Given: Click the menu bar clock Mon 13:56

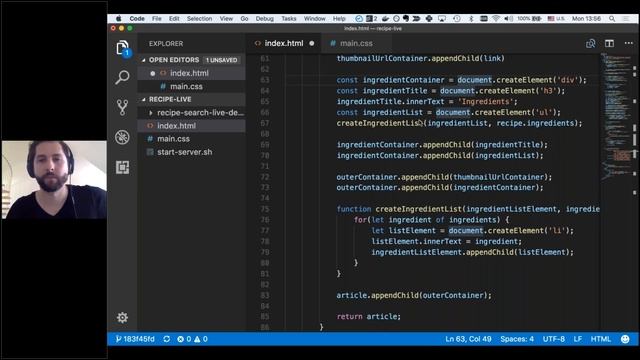Looking at the screenshot, I should pos(586,18).
